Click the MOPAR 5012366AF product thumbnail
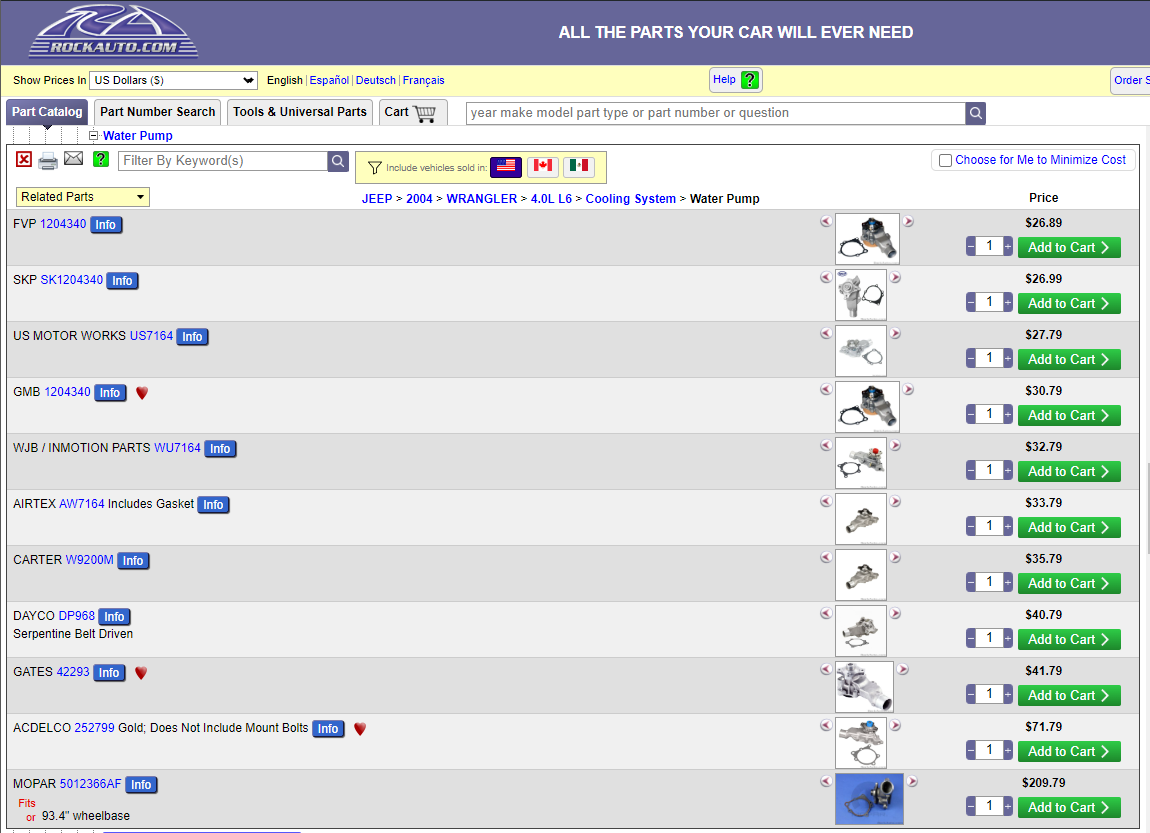Image resolution: width=1150 pixels, height=833 pixels. (x=868, y=798)
